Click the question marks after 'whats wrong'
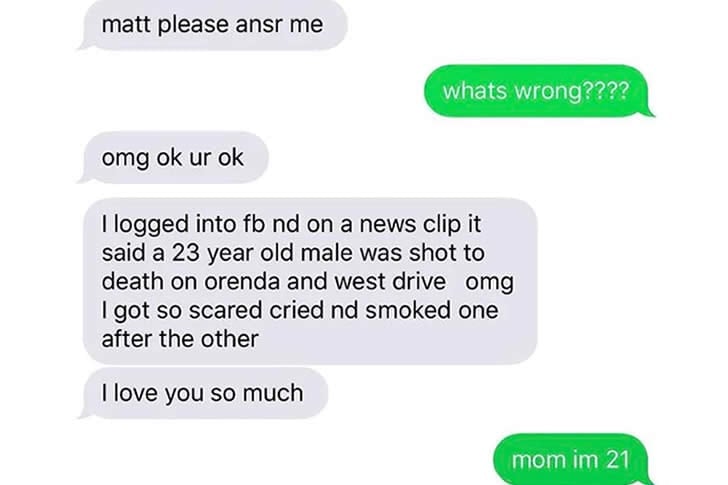Viewport: 728px width, 485px height. point(605,91)
